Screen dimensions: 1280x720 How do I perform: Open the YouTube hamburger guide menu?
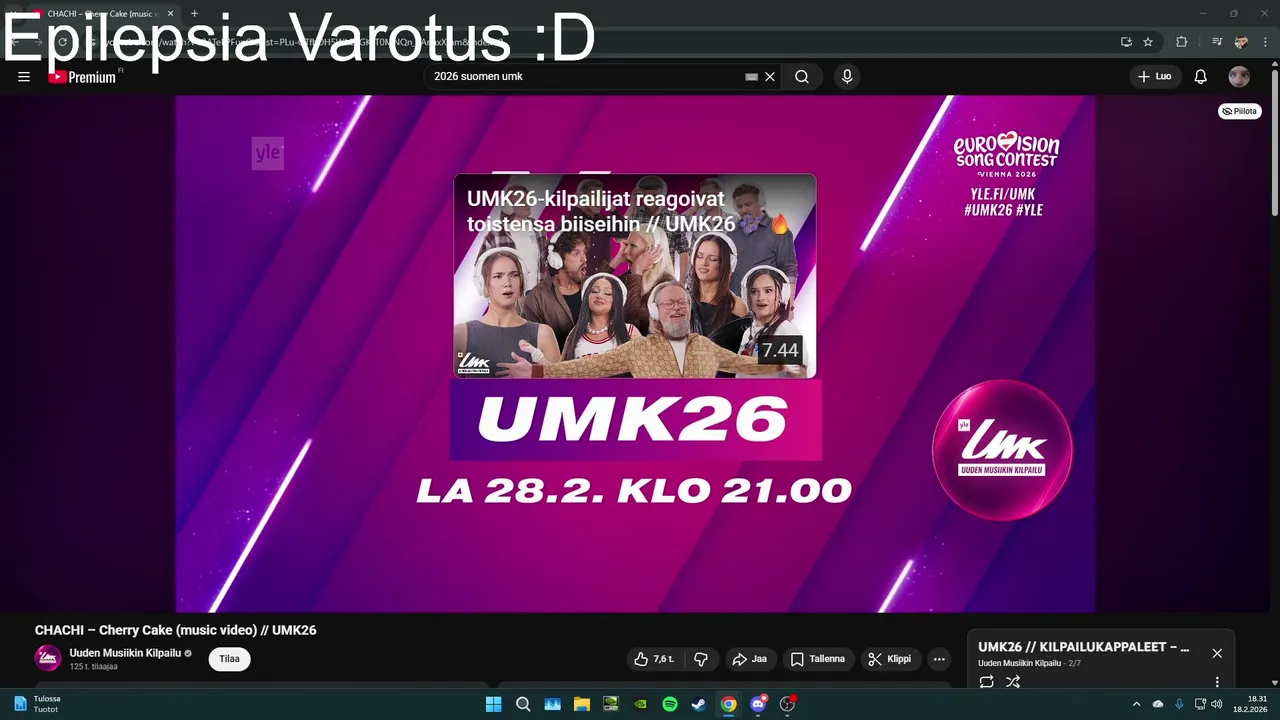[x=24, y=77]
